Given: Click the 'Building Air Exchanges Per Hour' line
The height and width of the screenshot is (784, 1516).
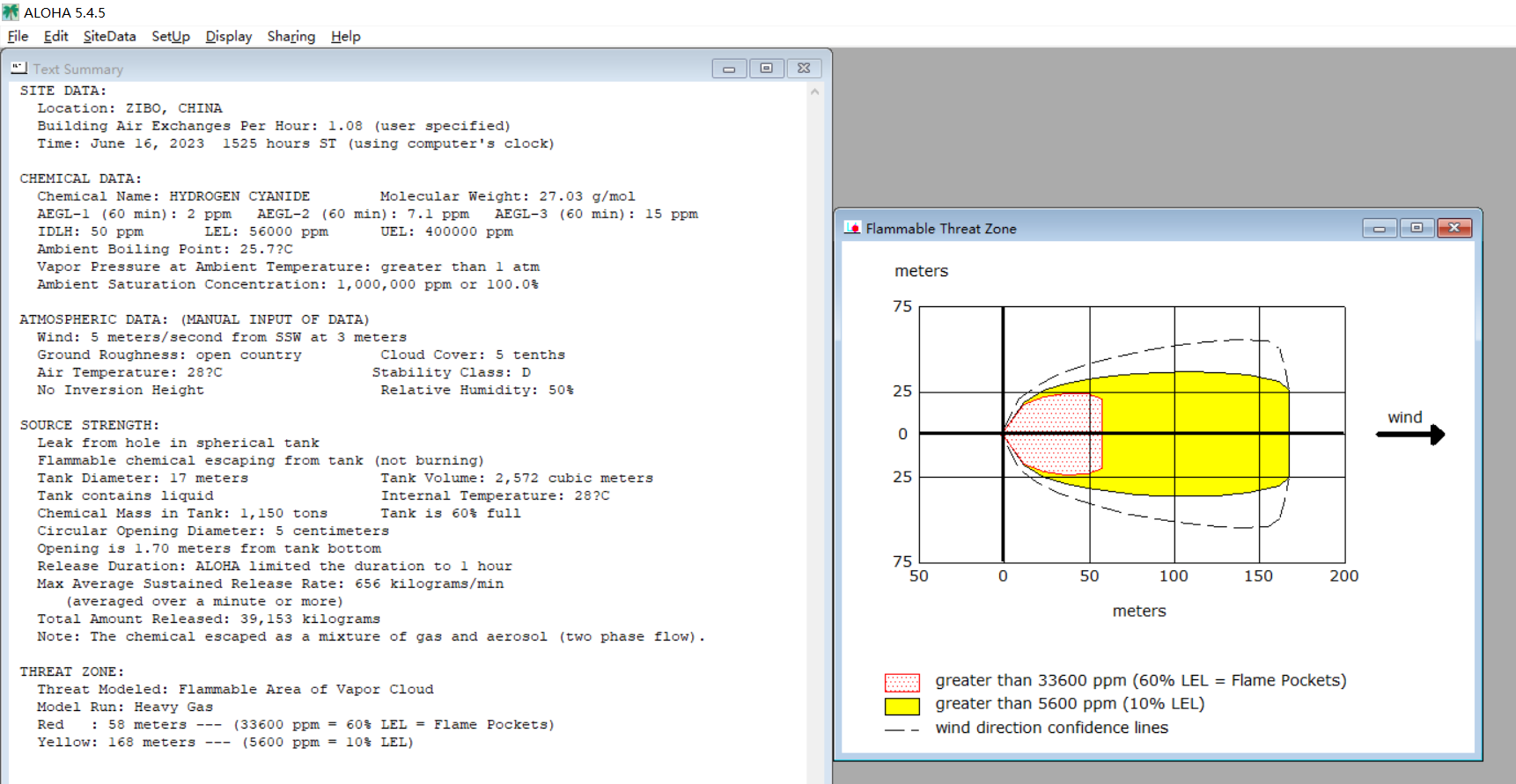Looking at the screenshot, I should 274,126.
